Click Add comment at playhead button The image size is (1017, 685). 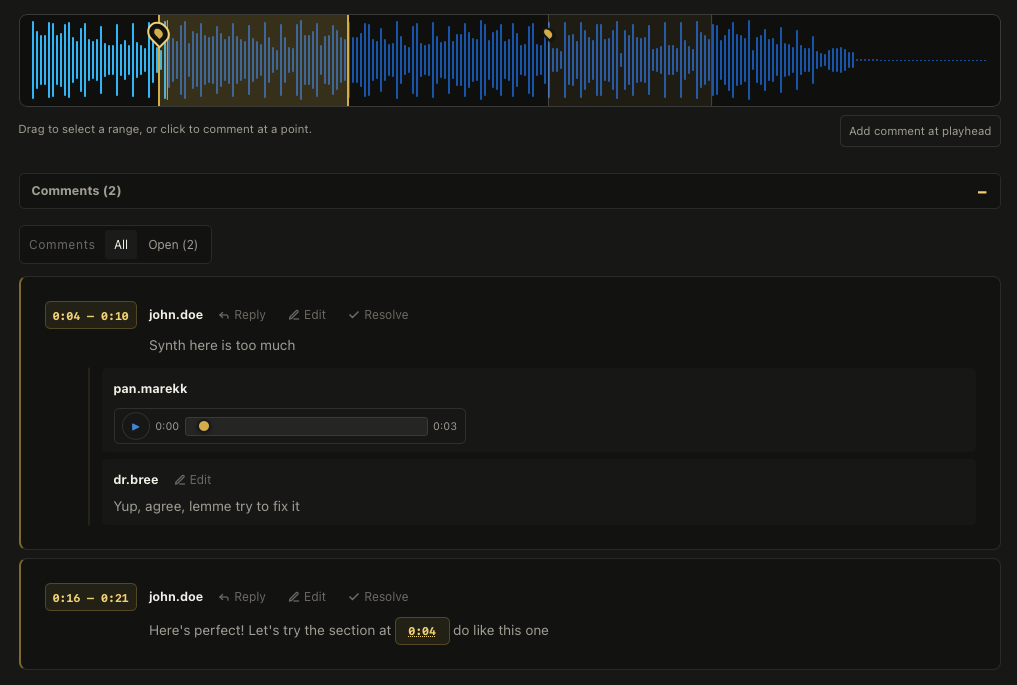tap(920, 131)
